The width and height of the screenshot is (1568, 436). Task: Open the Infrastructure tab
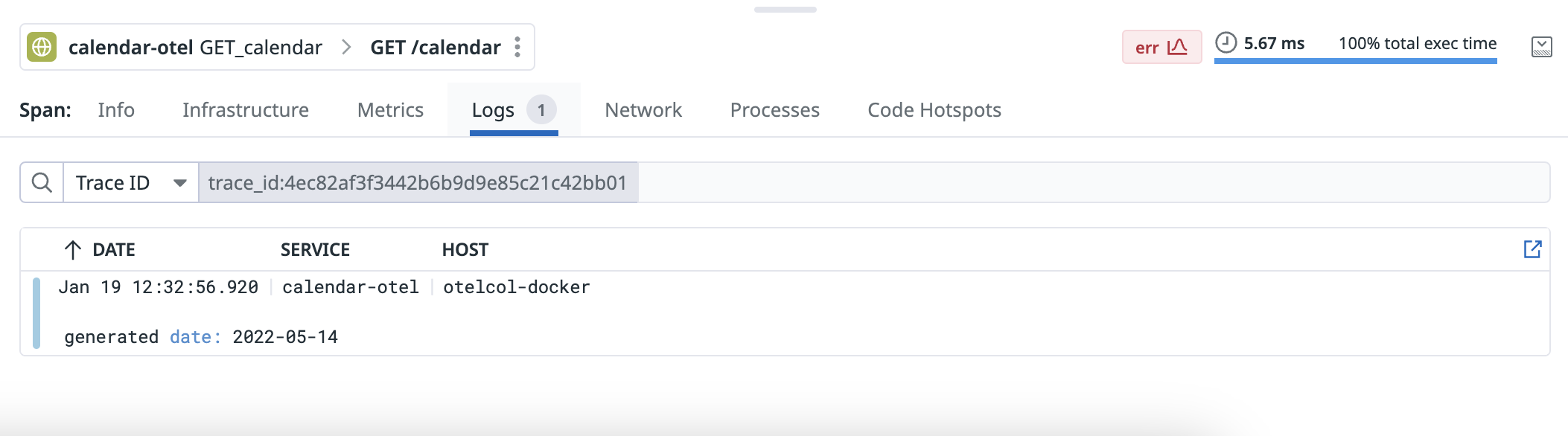245,110
